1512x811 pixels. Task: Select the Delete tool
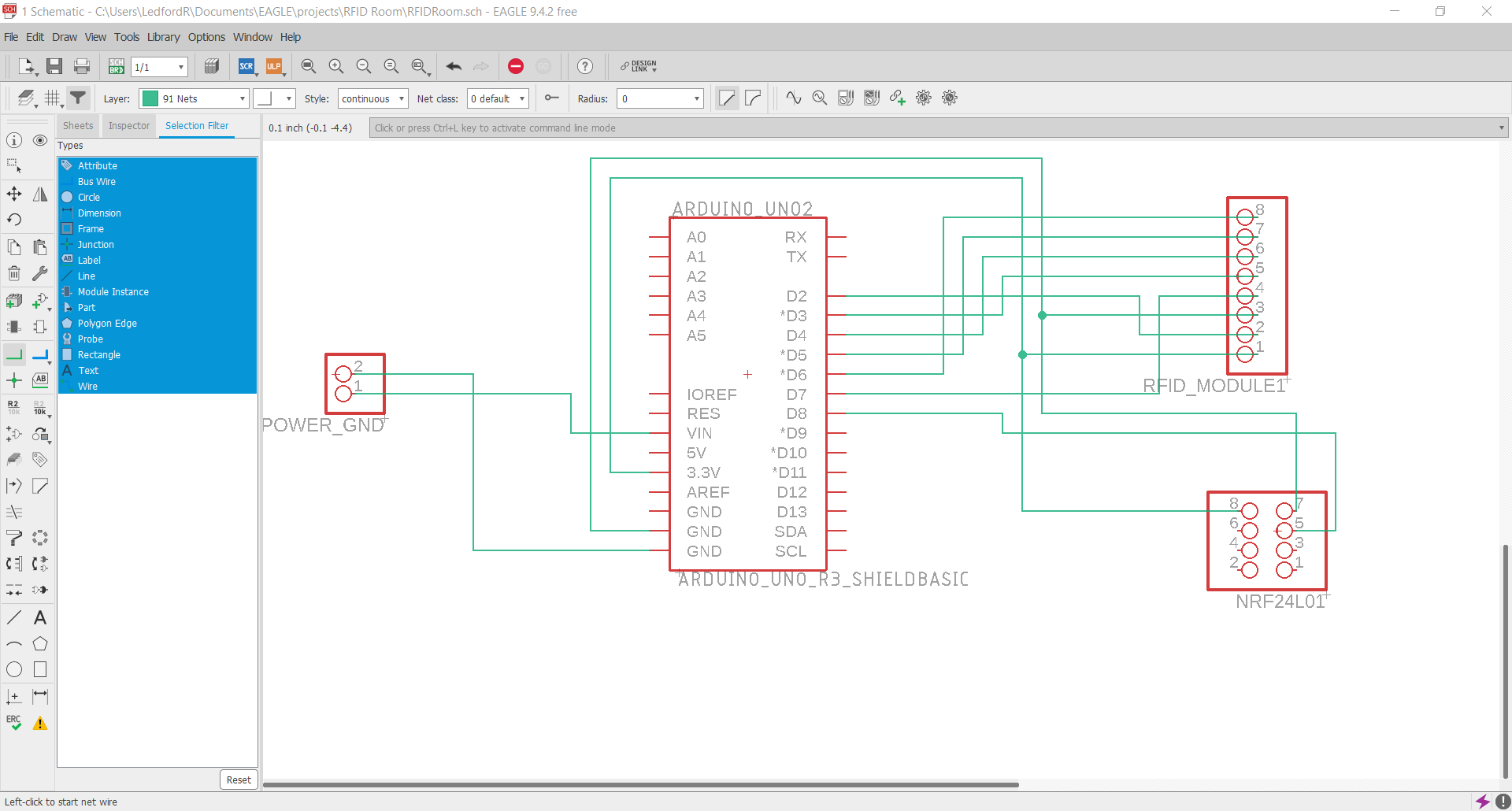[13, 273]
